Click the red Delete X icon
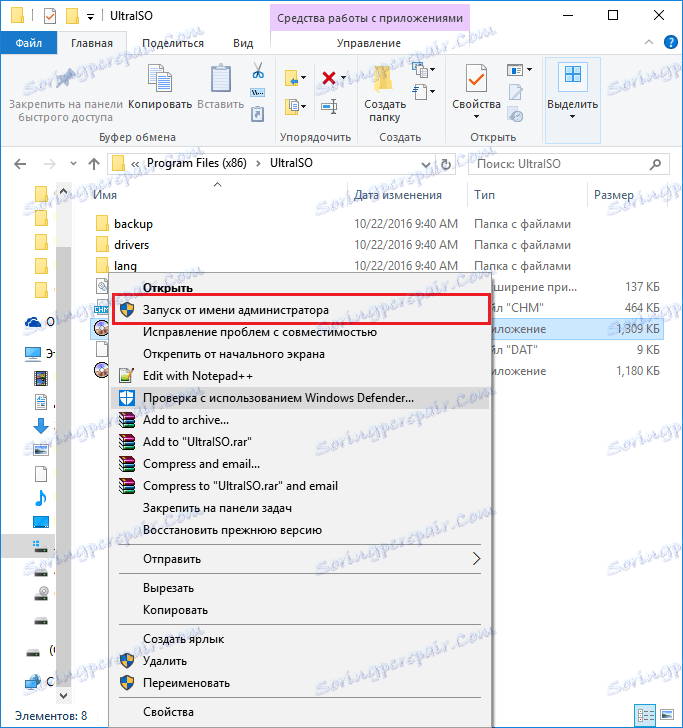Viewport: 683px width, 728px height. point(329,78)
